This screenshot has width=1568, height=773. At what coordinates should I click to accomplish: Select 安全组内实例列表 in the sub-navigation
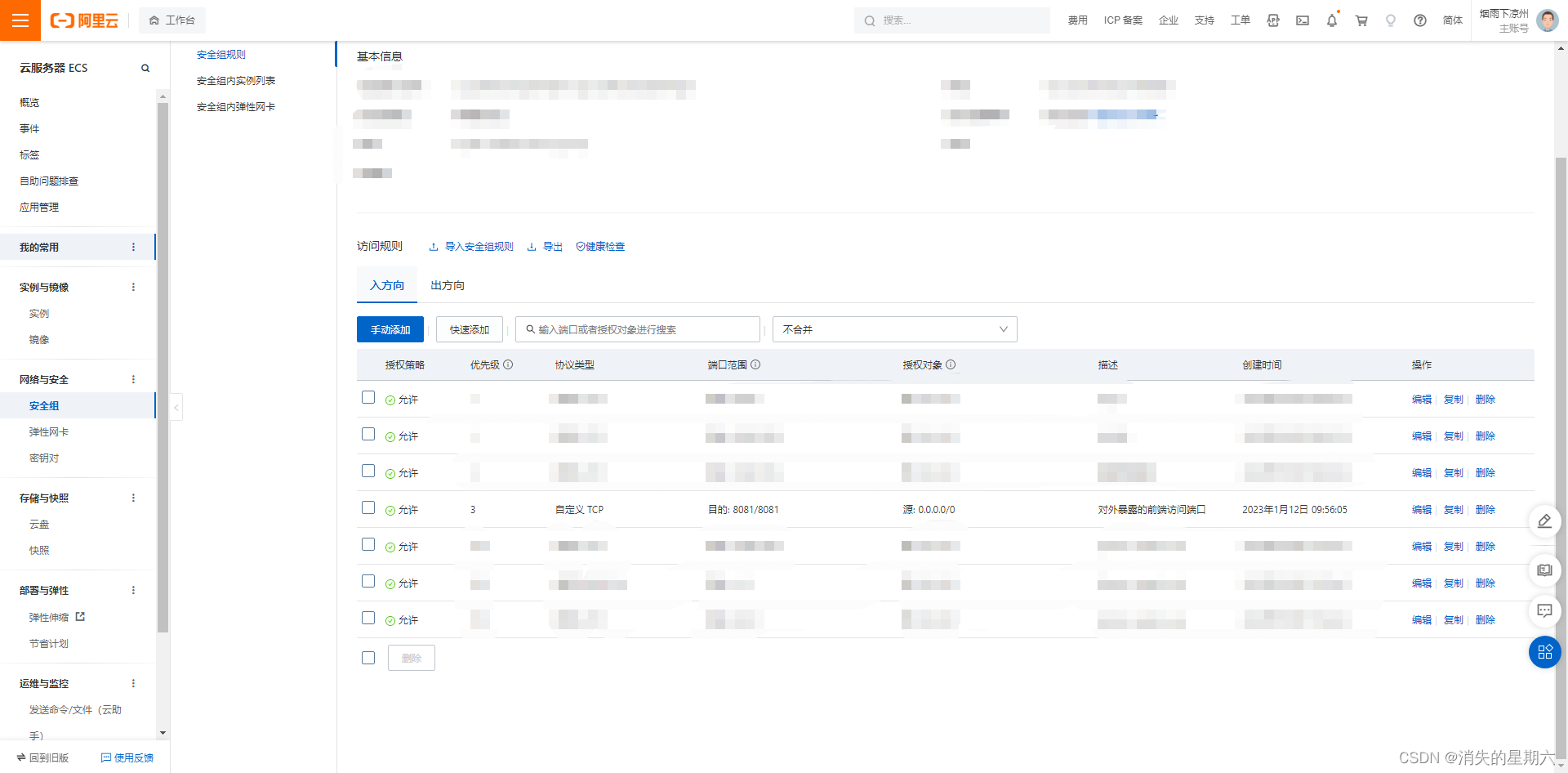pyautogui.click(x=236, y=81)
